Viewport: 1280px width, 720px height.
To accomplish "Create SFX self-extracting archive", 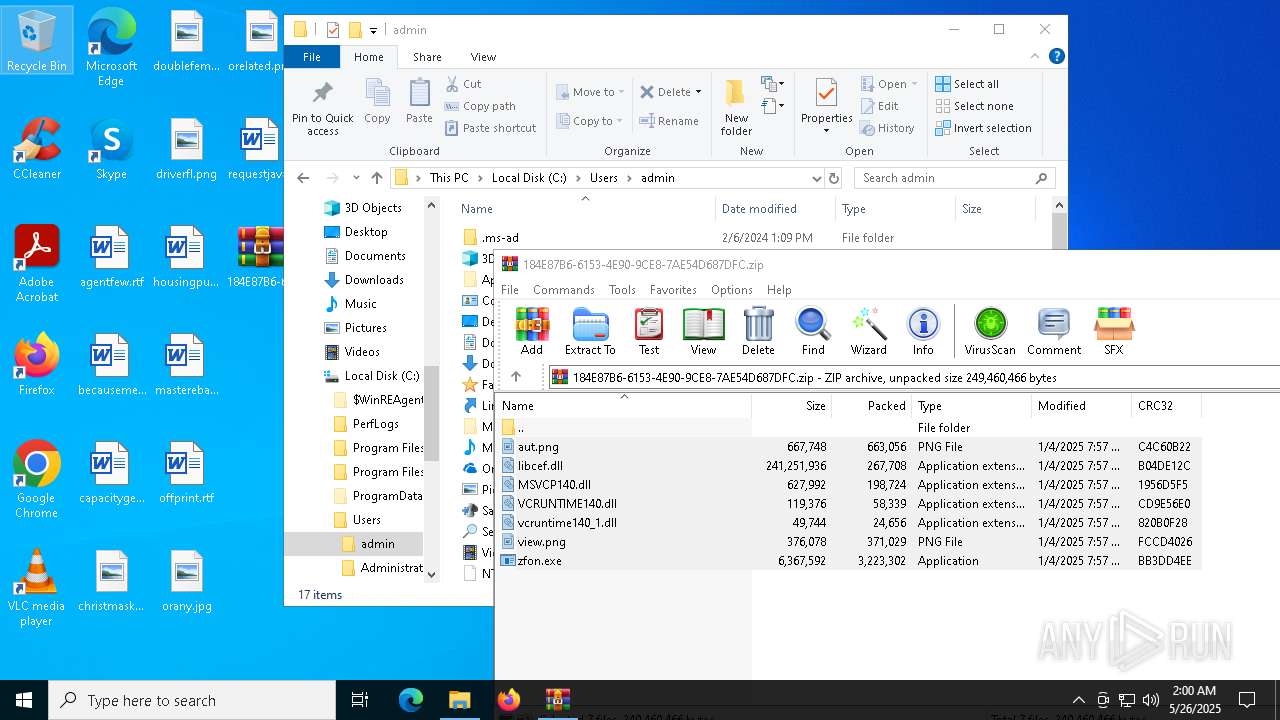I will pyautogui.click(x=1113, y=332).
